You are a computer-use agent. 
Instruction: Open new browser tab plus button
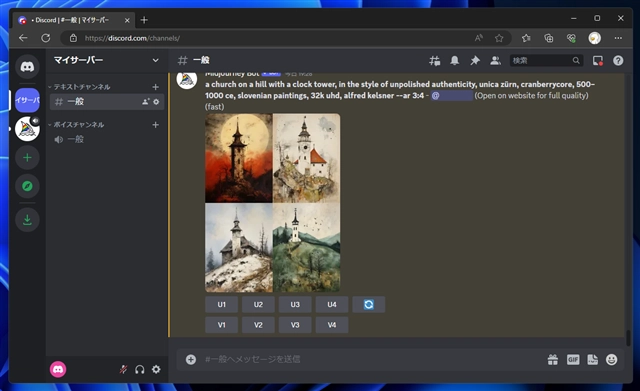click(144, 20)
